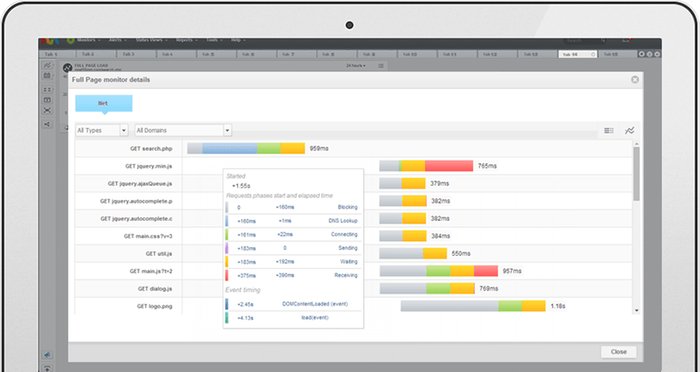Click the application logo in top bar
700x372 pixels.
49,41
